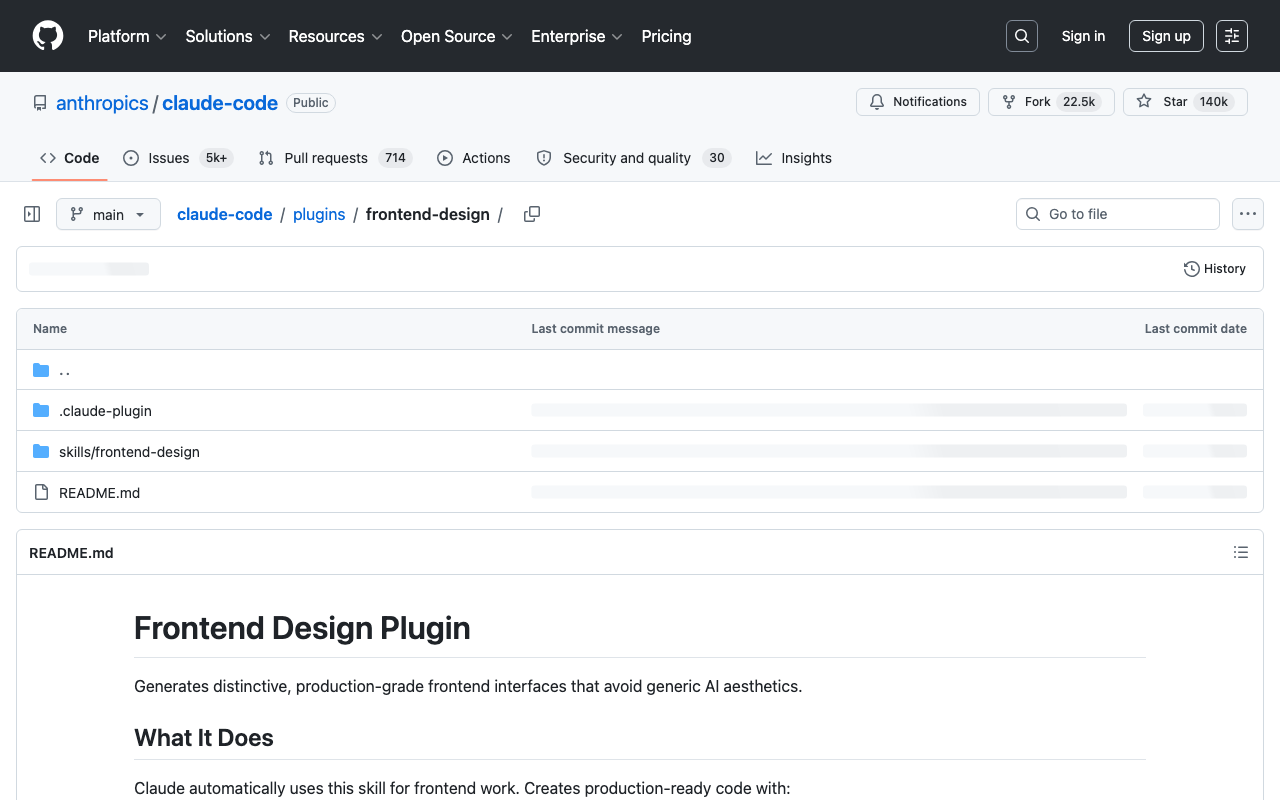The image size is (1280, 800).
Task: Click the repository icon before anthropics
Action: click(x=40, y=103)
